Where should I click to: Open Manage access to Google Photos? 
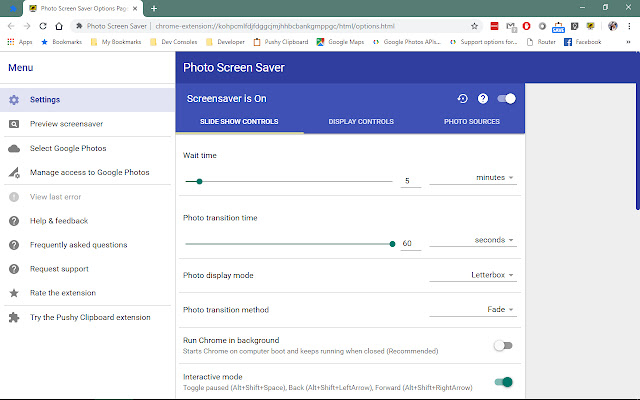89,172
